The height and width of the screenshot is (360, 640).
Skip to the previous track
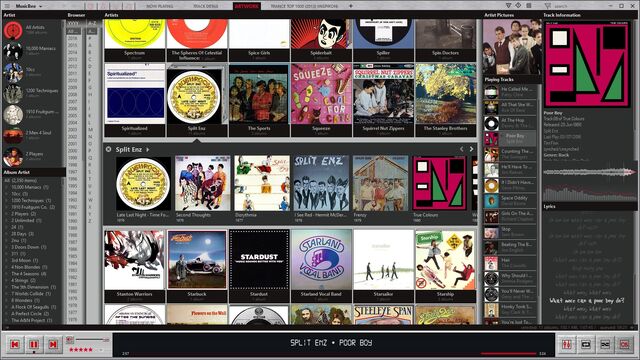15,344
